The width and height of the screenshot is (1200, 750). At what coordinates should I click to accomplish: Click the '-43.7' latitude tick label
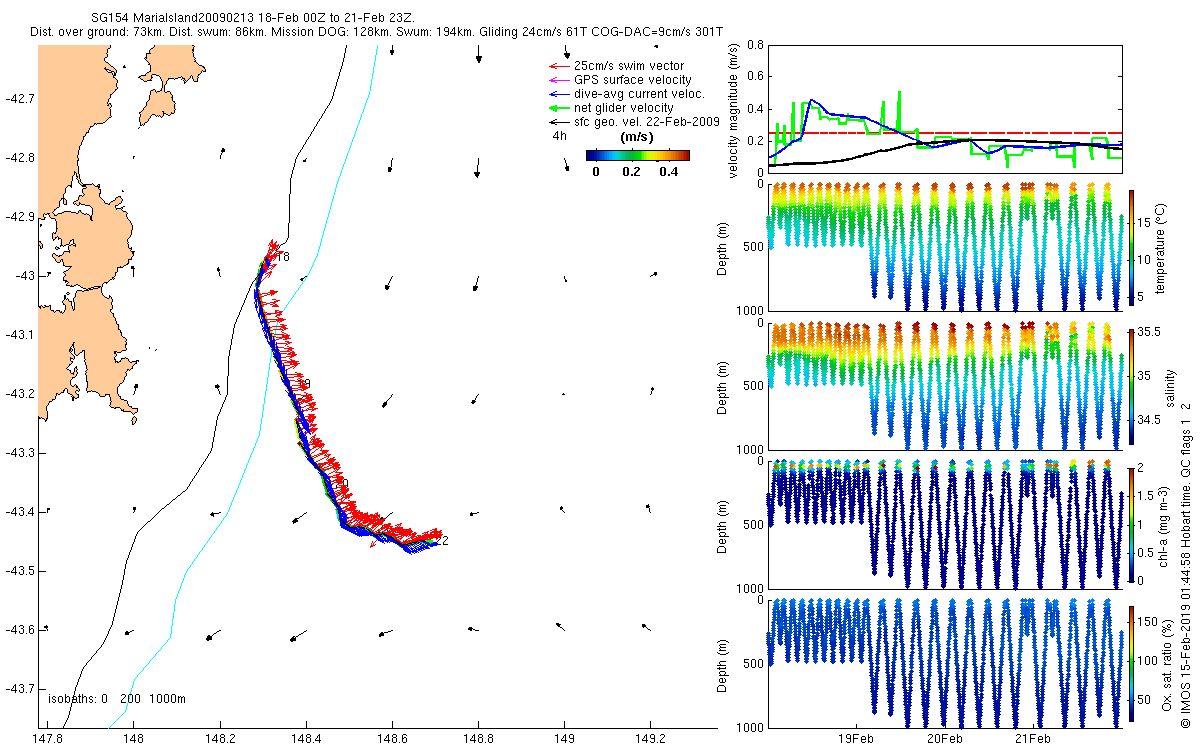[20, 688]
